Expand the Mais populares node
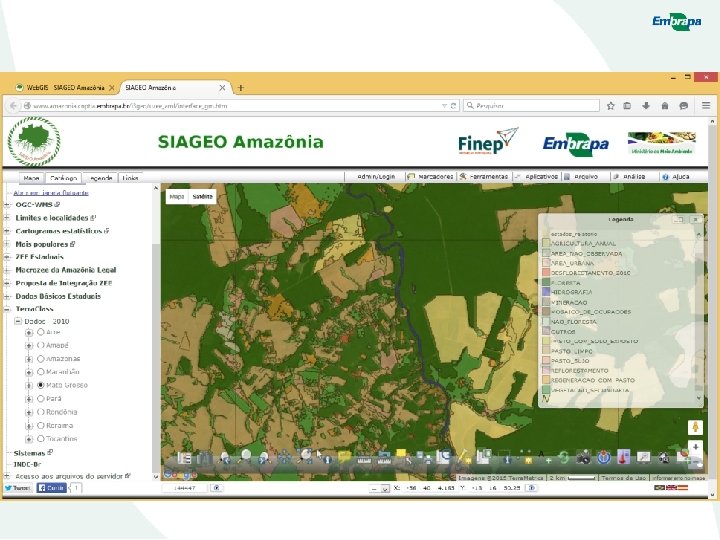This screenshot has width=720, height=540. tap(7, 244)
